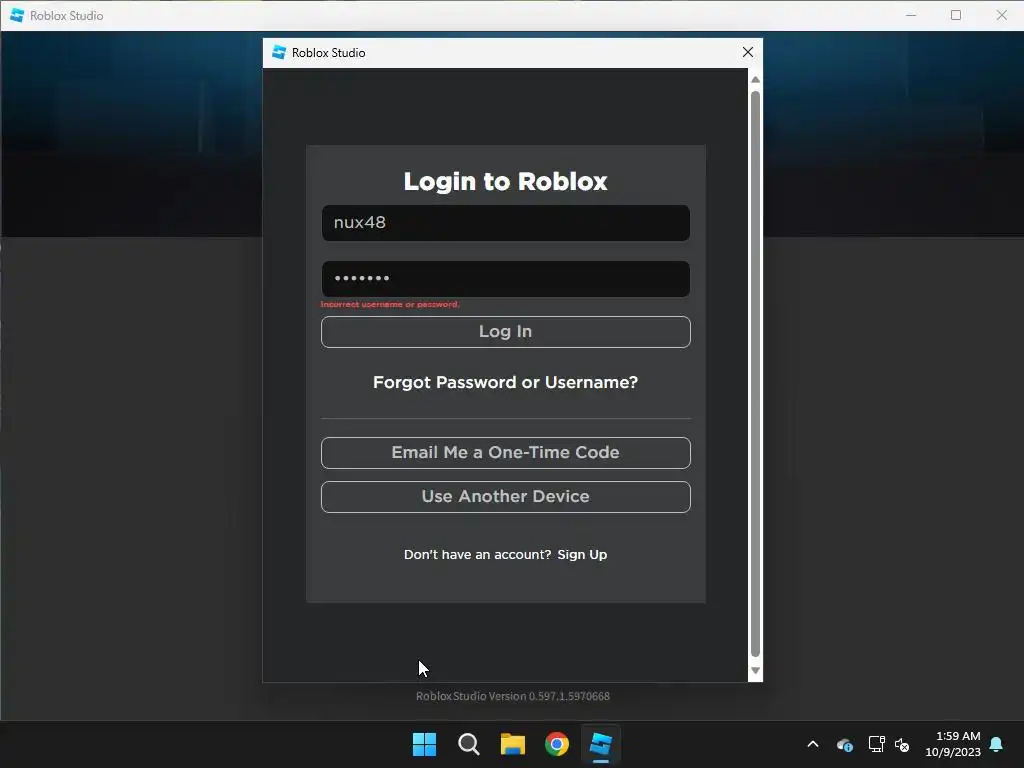Click the Roblox Studio logo in dialog title

pos(279,52)
